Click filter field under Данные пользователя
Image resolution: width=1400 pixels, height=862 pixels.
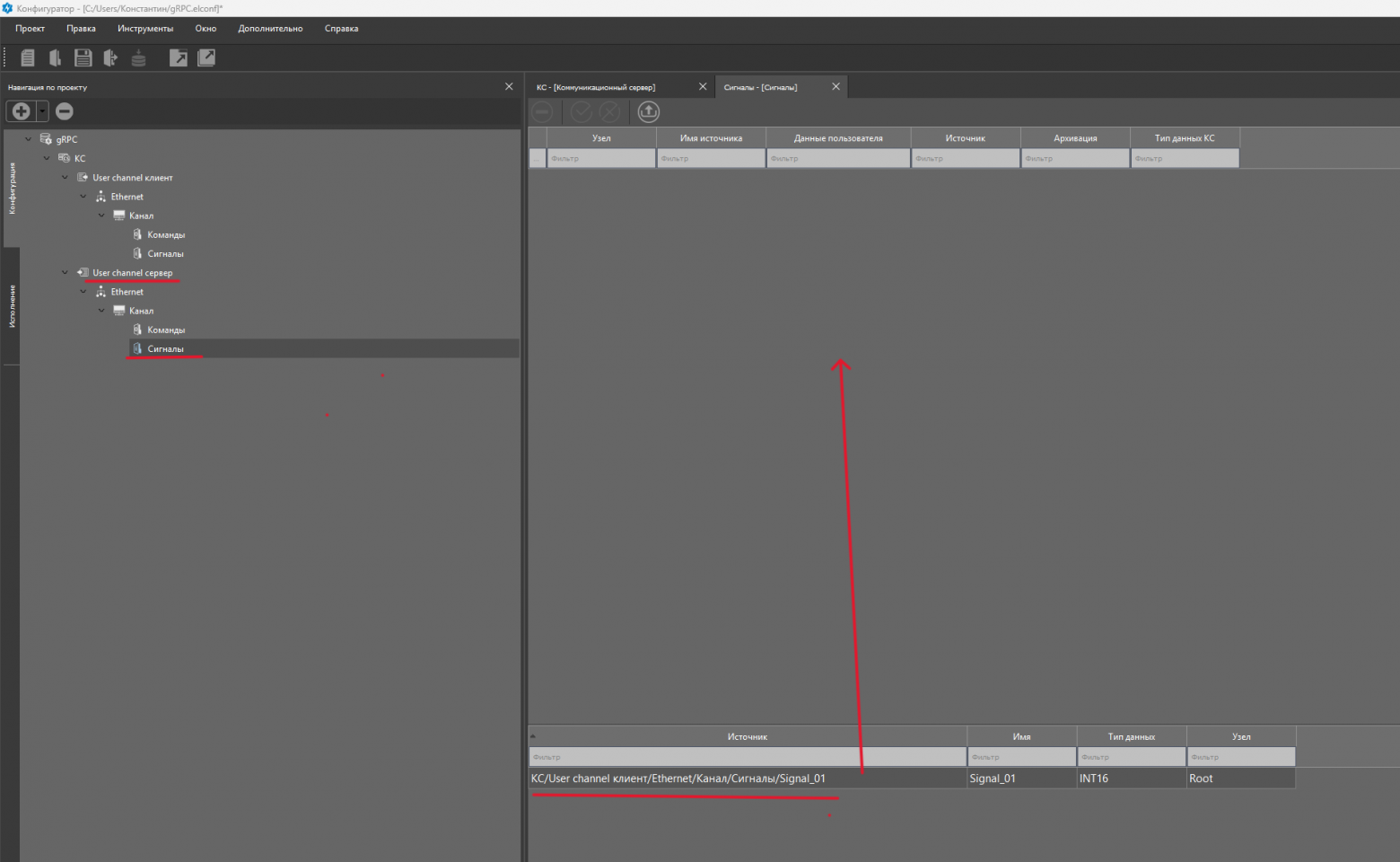tap(838, 158)
